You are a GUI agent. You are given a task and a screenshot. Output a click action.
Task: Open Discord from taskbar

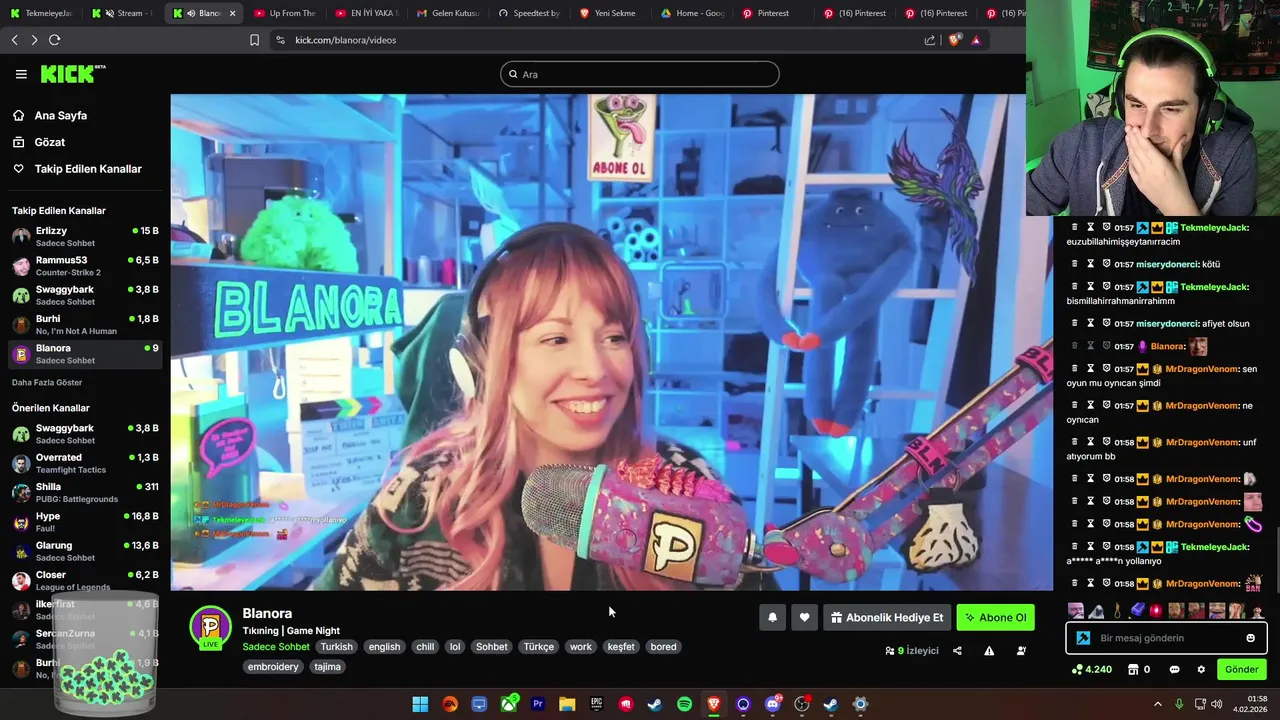coord(772,704)
